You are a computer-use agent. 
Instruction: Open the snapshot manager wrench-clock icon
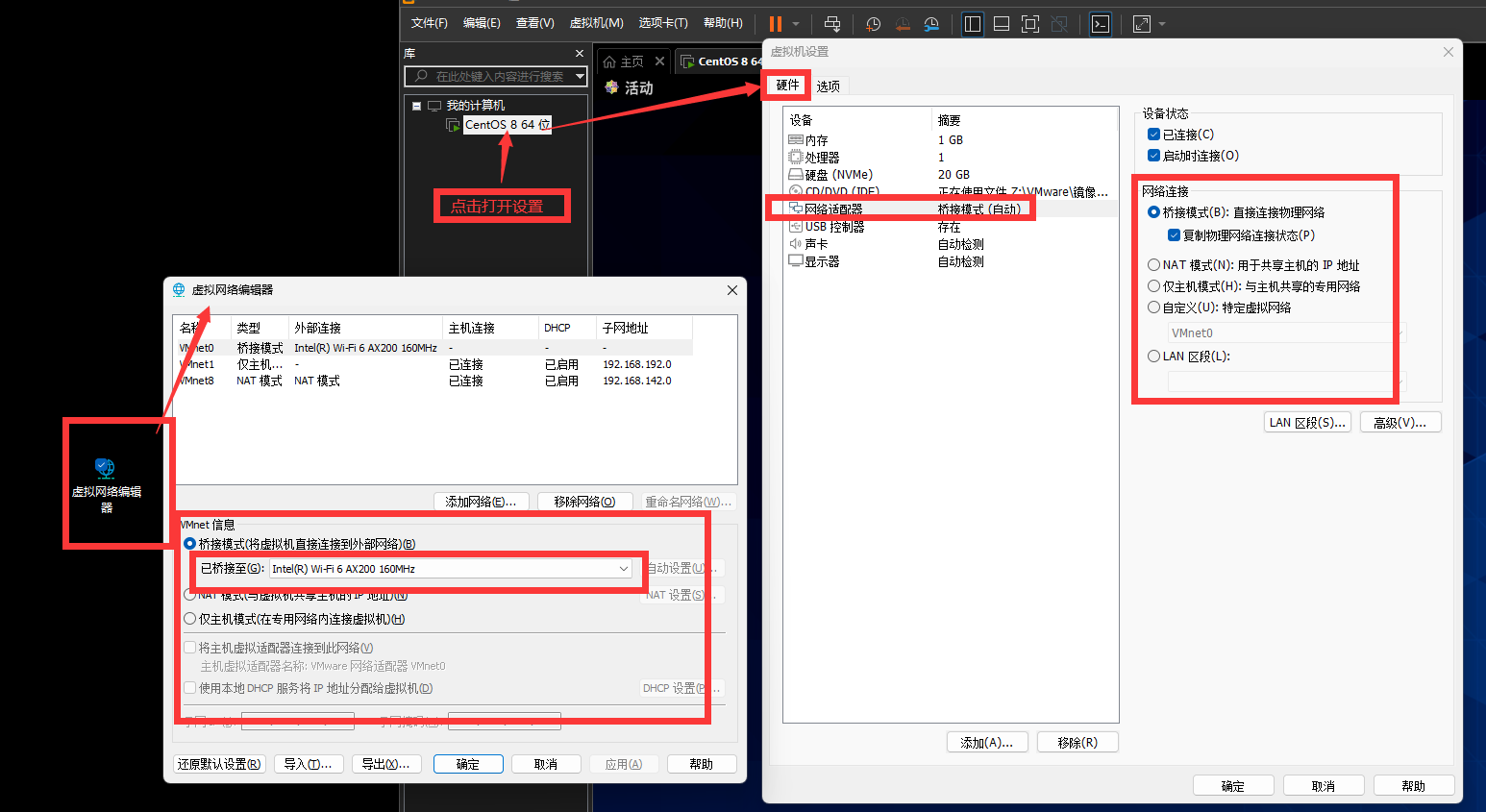coord(931,24)
